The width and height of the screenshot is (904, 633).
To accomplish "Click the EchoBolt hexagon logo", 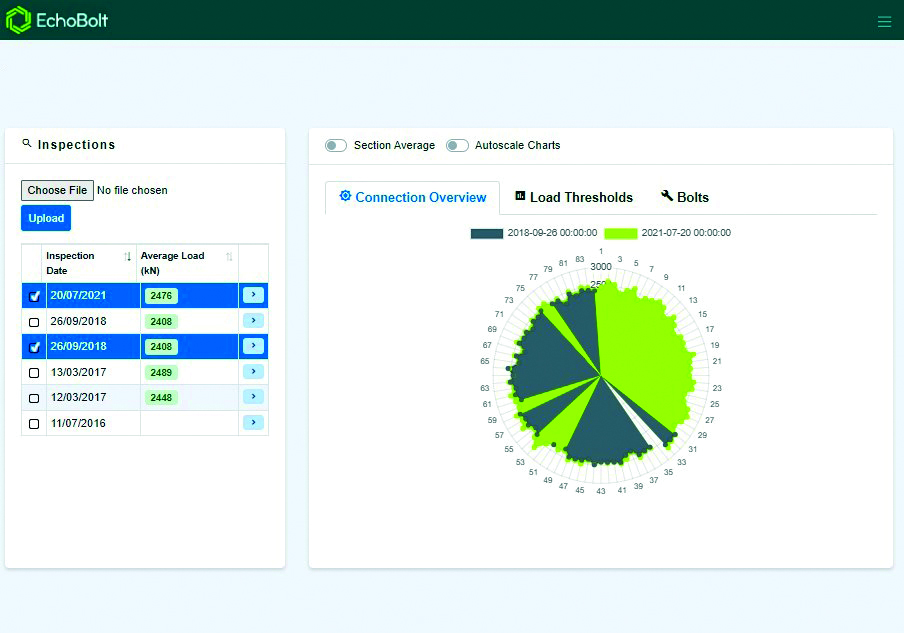I will click(19, 20).
